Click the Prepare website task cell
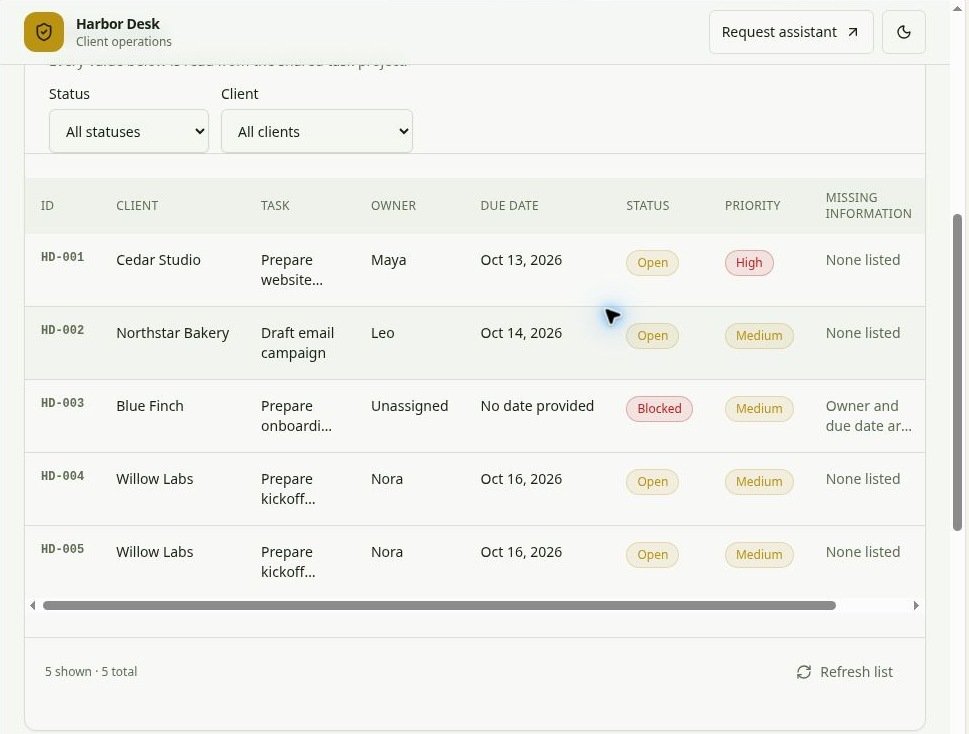Viewport: 969px width, 734px height. (292, 270)
